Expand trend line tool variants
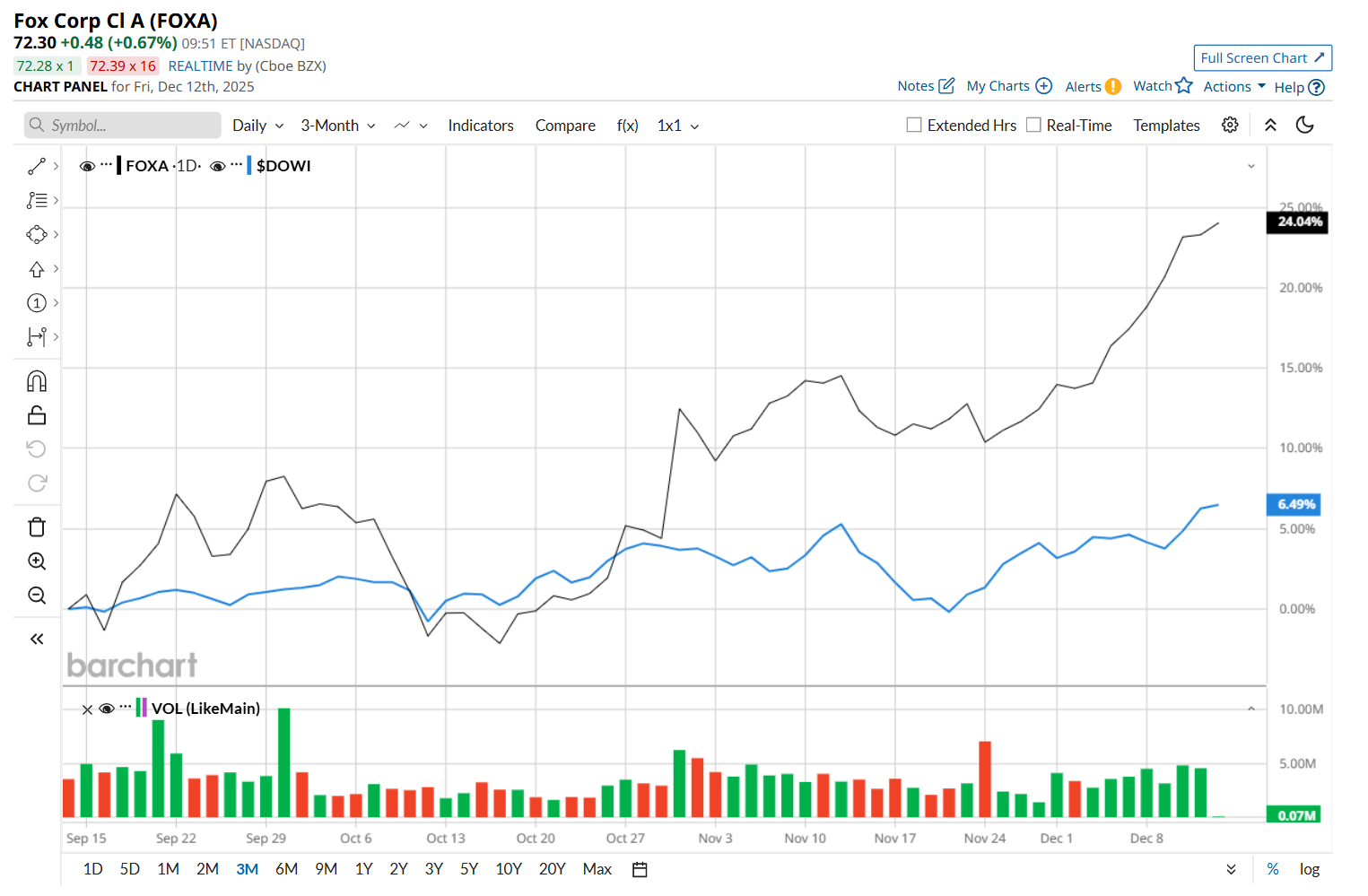The image size is (1368, 896). click(x=56, y=166)
